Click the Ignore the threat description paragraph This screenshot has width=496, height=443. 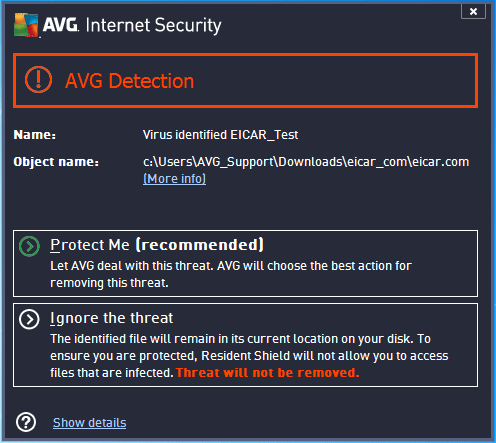[249, 355]
